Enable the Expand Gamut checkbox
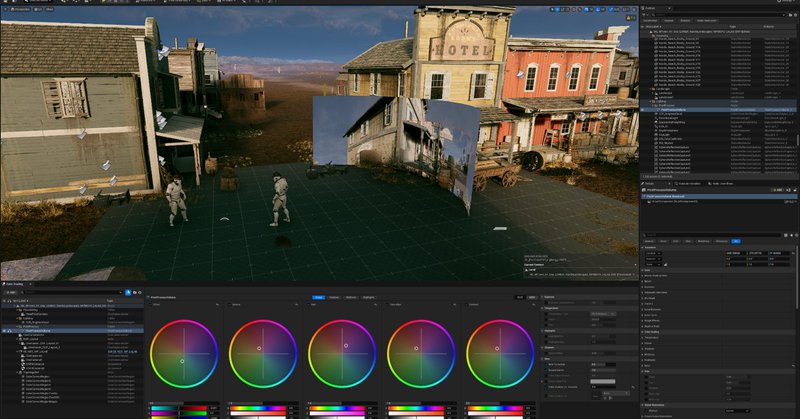 (x=546, y=370)
